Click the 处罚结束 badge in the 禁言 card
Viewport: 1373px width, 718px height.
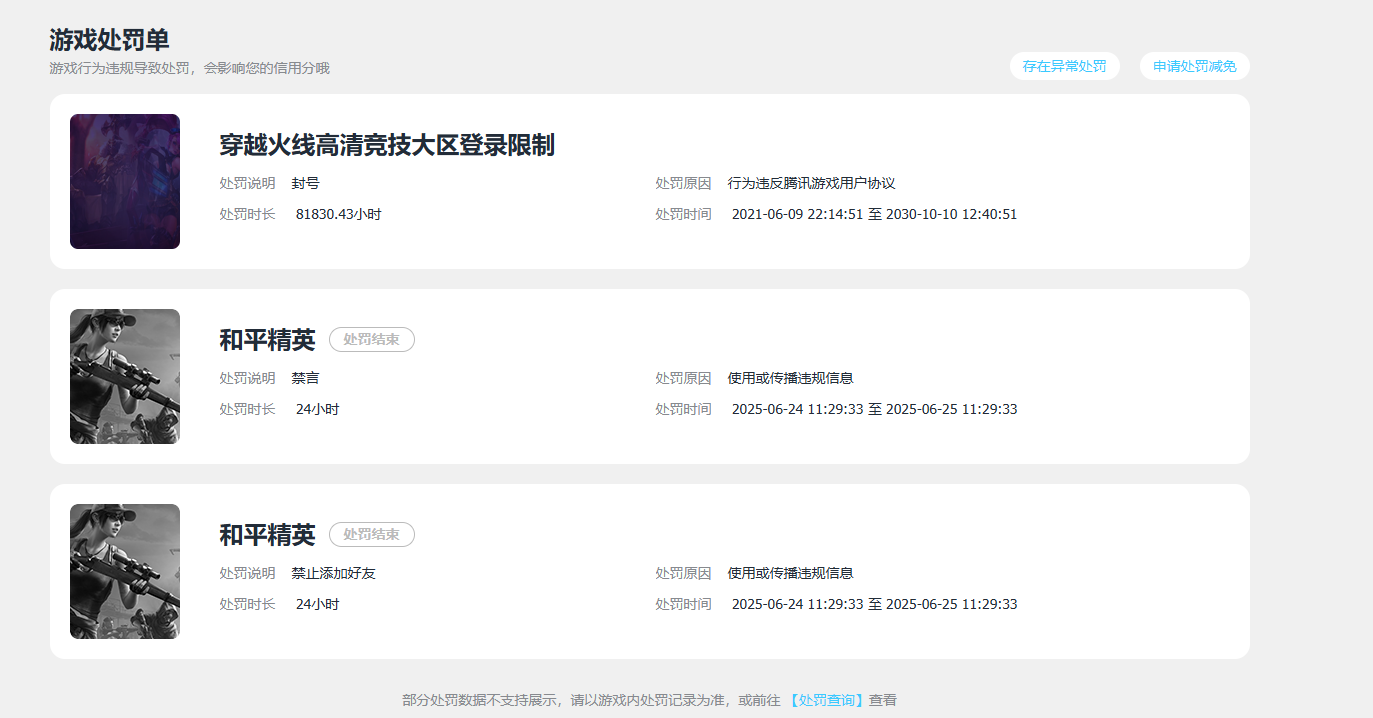pos(372,340)
